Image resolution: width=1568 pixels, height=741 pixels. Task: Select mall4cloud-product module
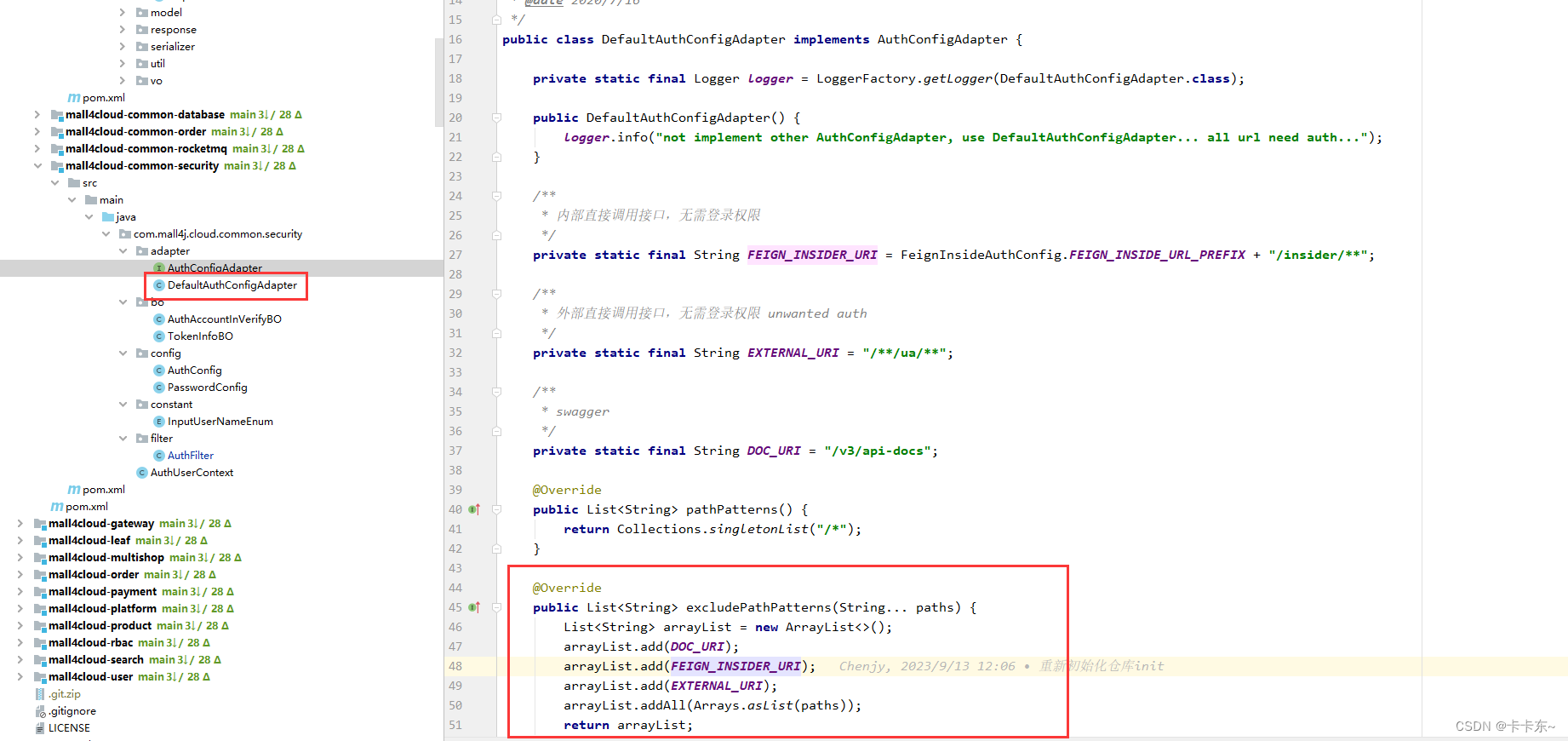pyautogui.click(x=100, y=626)
